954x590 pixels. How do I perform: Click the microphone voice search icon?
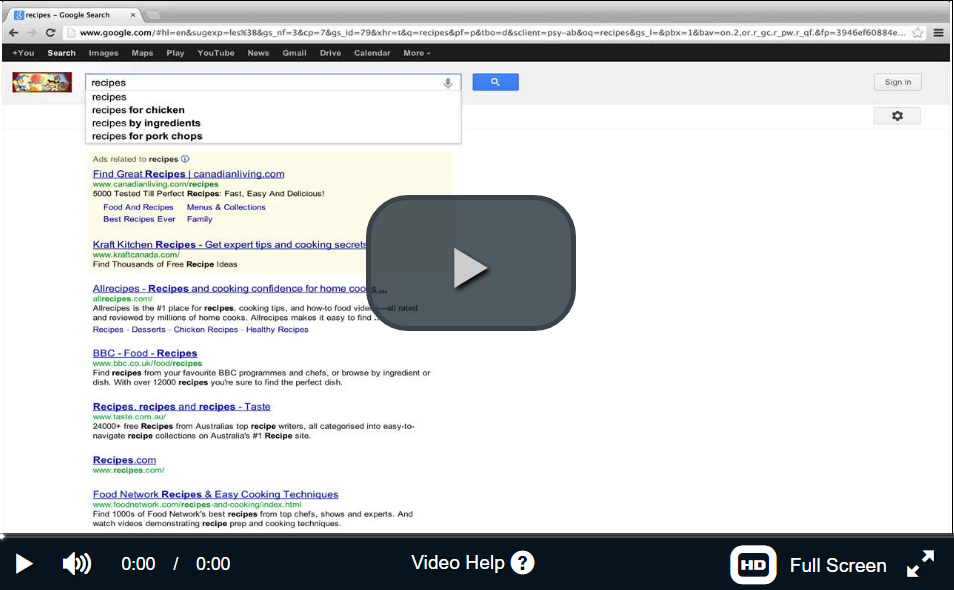pos(448,83)
